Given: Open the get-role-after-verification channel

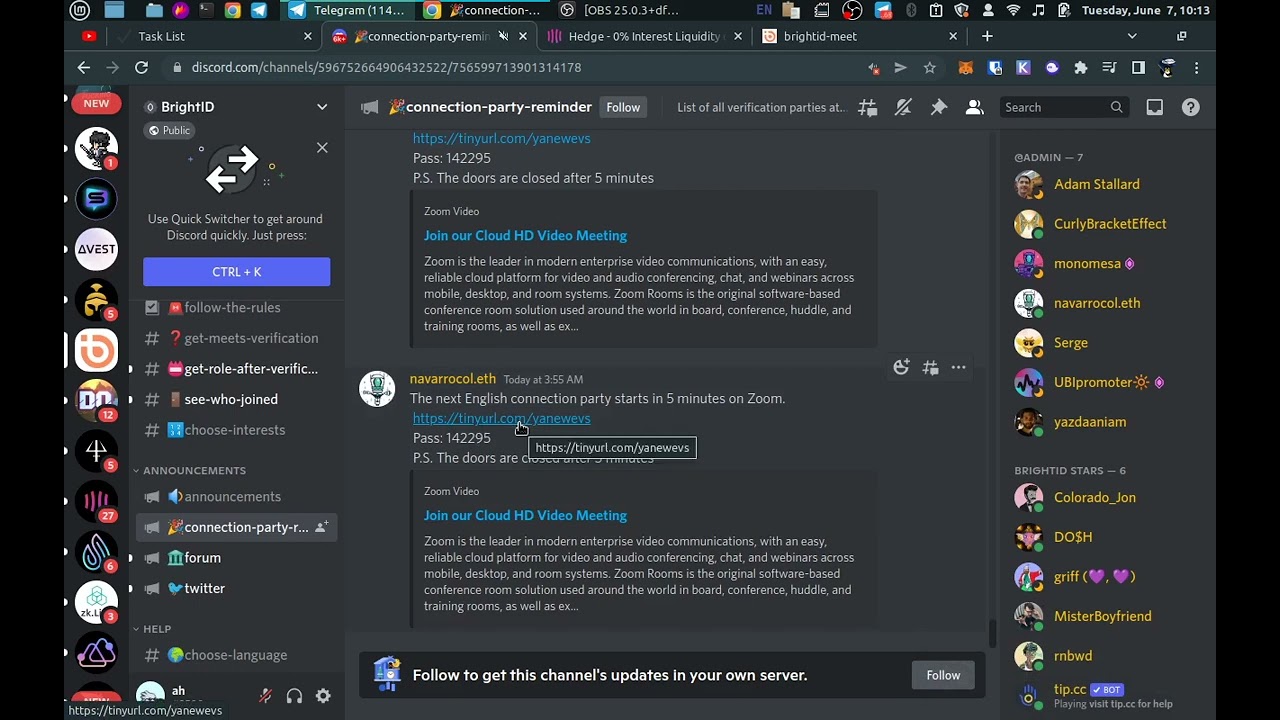Looking at the screenshot, I should point(237,369).
